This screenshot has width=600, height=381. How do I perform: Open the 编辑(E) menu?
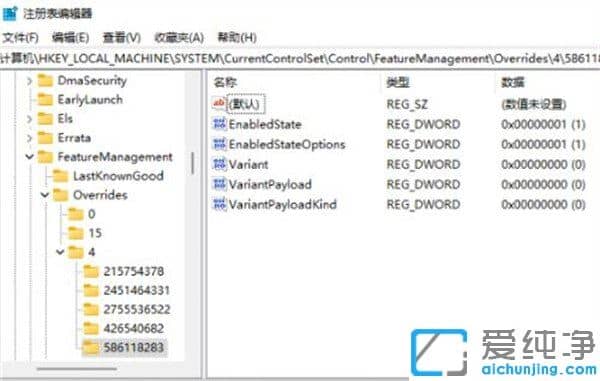(70, 37)
